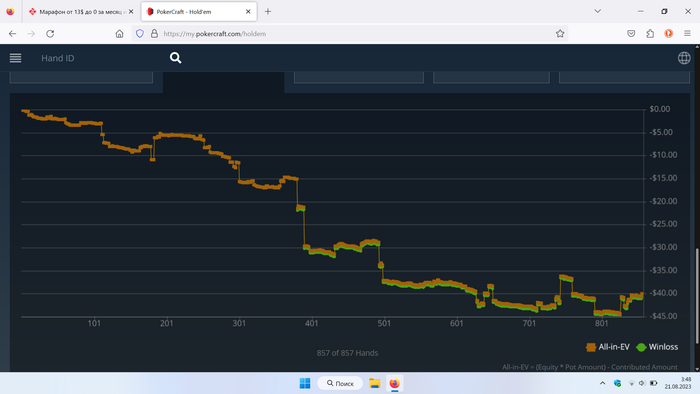Reload the PokerCraft page
This screenshot has height=394, width=700.
[x=50, y=33]
